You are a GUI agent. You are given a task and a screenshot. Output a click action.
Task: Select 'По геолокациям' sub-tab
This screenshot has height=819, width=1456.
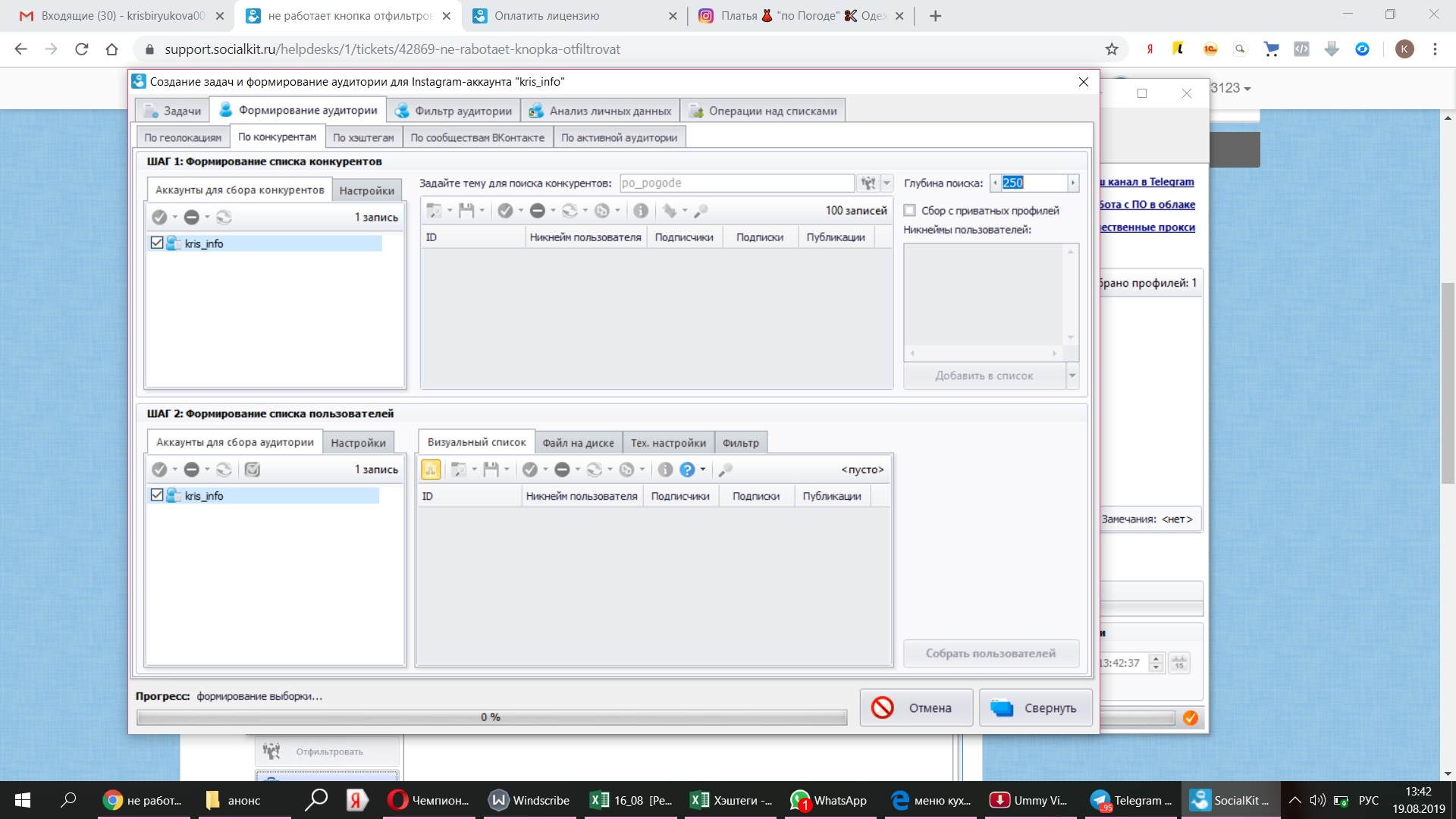(183, 138)
